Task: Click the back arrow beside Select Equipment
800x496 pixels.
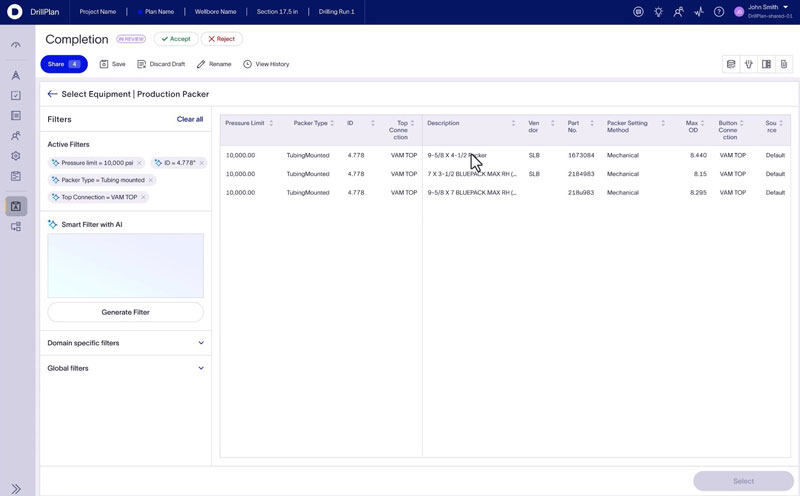Action: pos(52,94)
